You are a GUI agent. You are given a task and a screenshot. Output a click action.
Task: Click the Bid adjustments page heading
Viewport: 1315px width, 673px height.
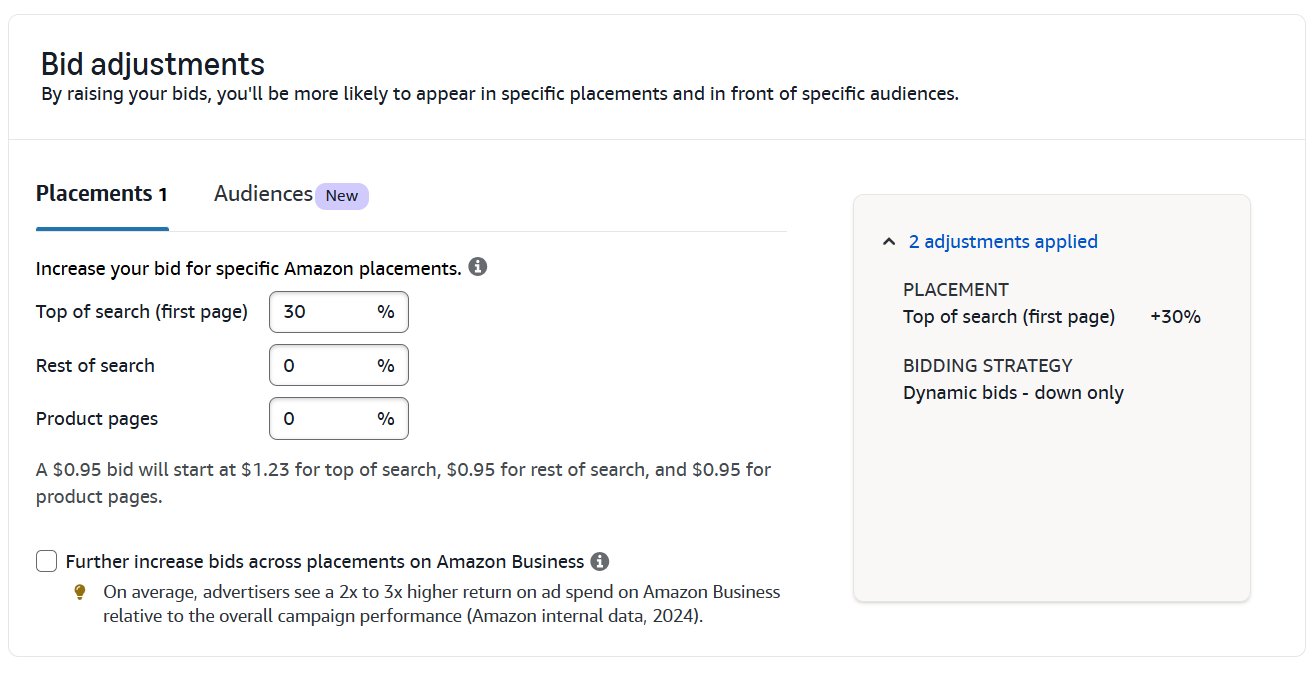151,63
